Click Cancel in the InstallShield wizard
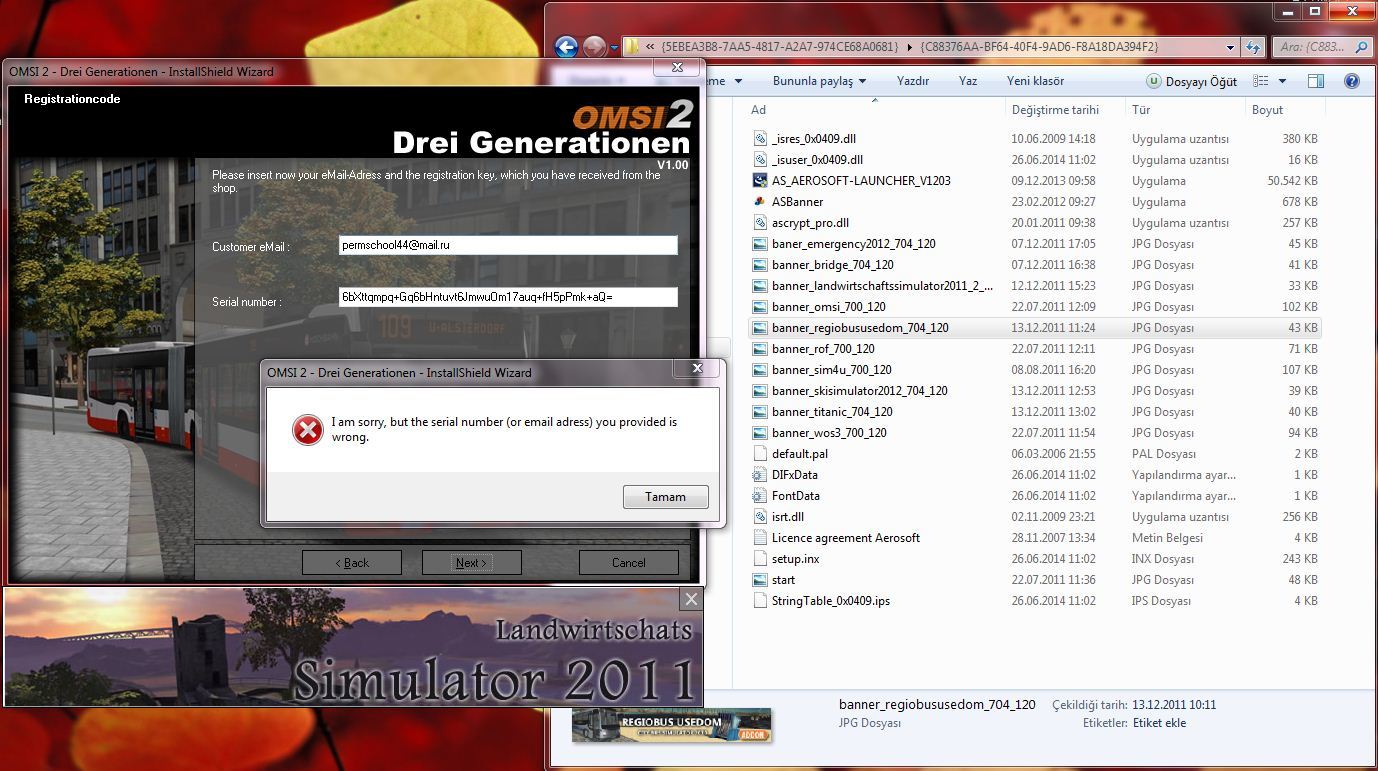Screen dimensions: 1378x771 pos(628,563)
